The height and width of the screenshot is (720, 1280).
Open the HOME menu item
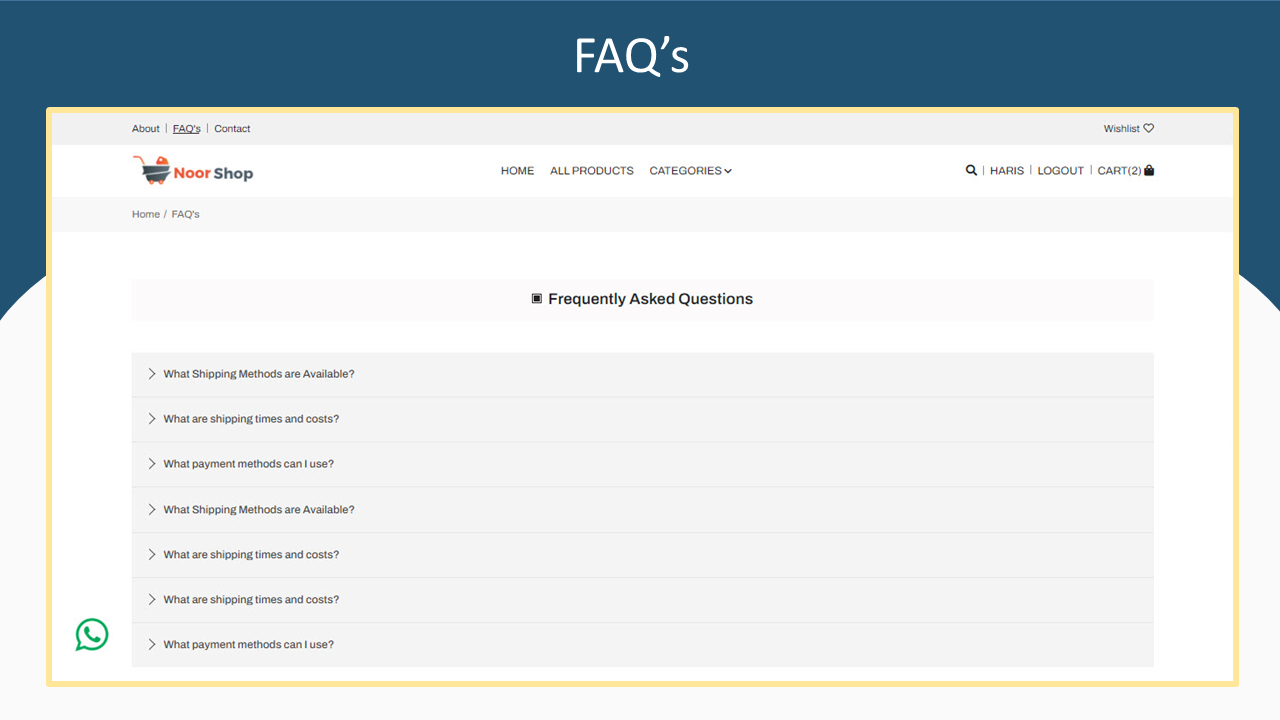pos(517,171)
